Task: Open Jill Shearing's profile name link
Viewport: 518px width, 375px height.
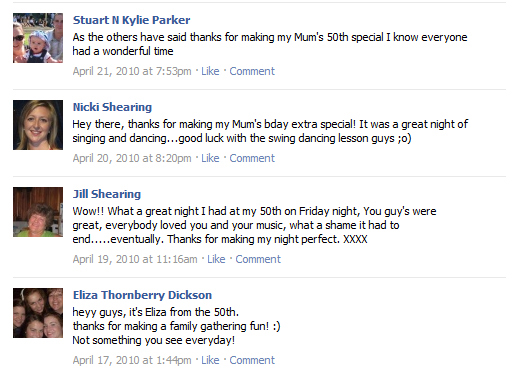Action: (x=107, y=194)
